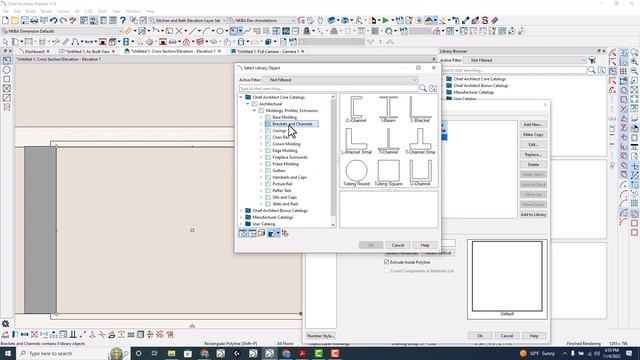Click search field in Select Library Object dialog
This screenshot has height=360, width=640.
329,89
